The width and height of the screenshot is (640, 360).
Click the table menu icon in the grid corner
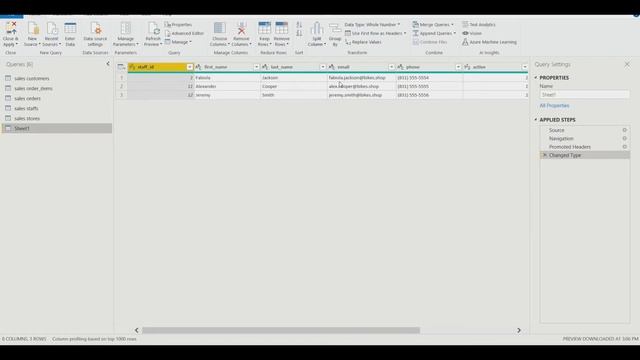pyautogui.click(x=121, y=67)
